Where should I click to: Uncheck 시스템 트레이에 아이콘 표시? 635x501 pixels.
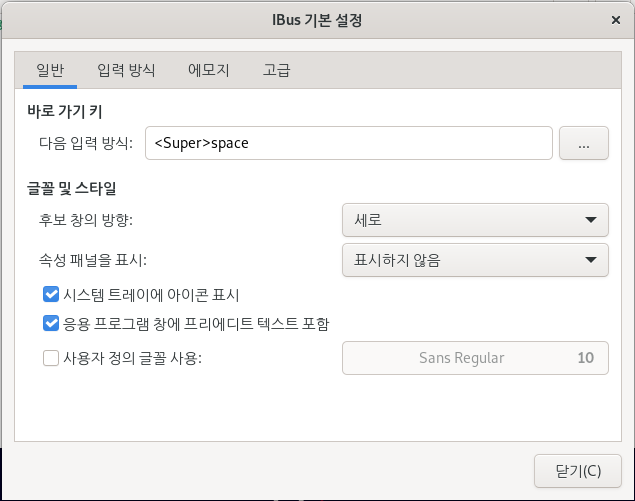coord(51,294)
